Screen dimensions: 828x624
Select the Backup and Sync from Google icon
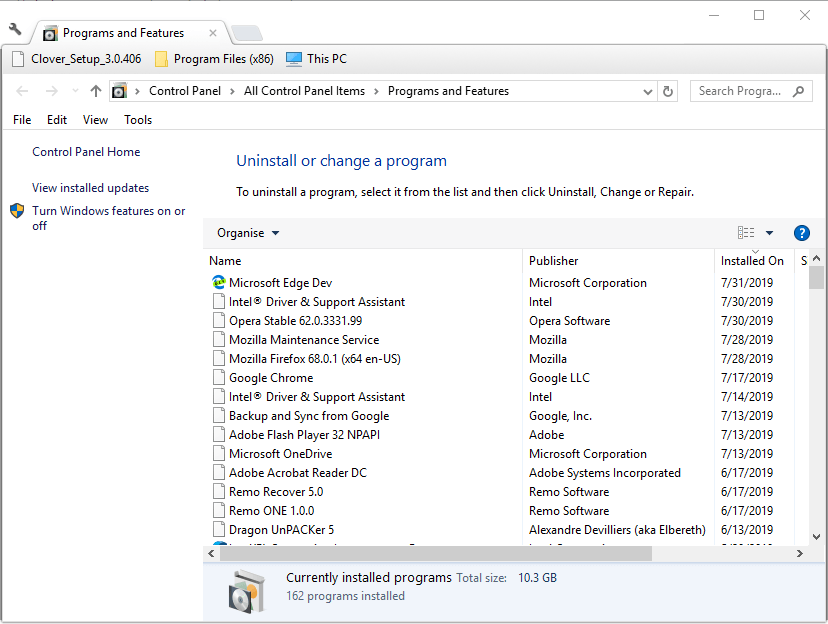tap(219, 415)
